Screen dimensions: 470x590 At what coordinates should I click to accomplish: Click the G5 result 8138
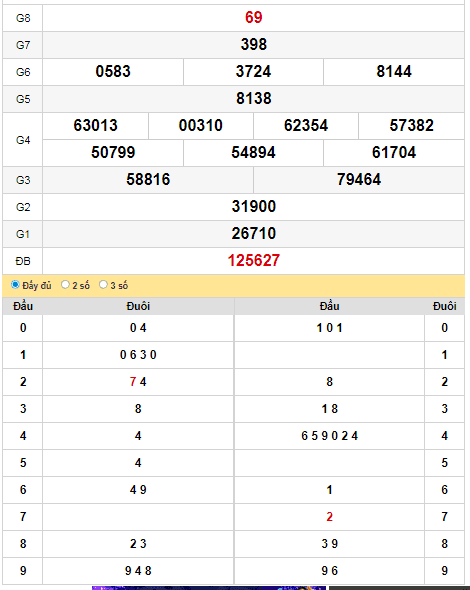(x=254, y=99)
